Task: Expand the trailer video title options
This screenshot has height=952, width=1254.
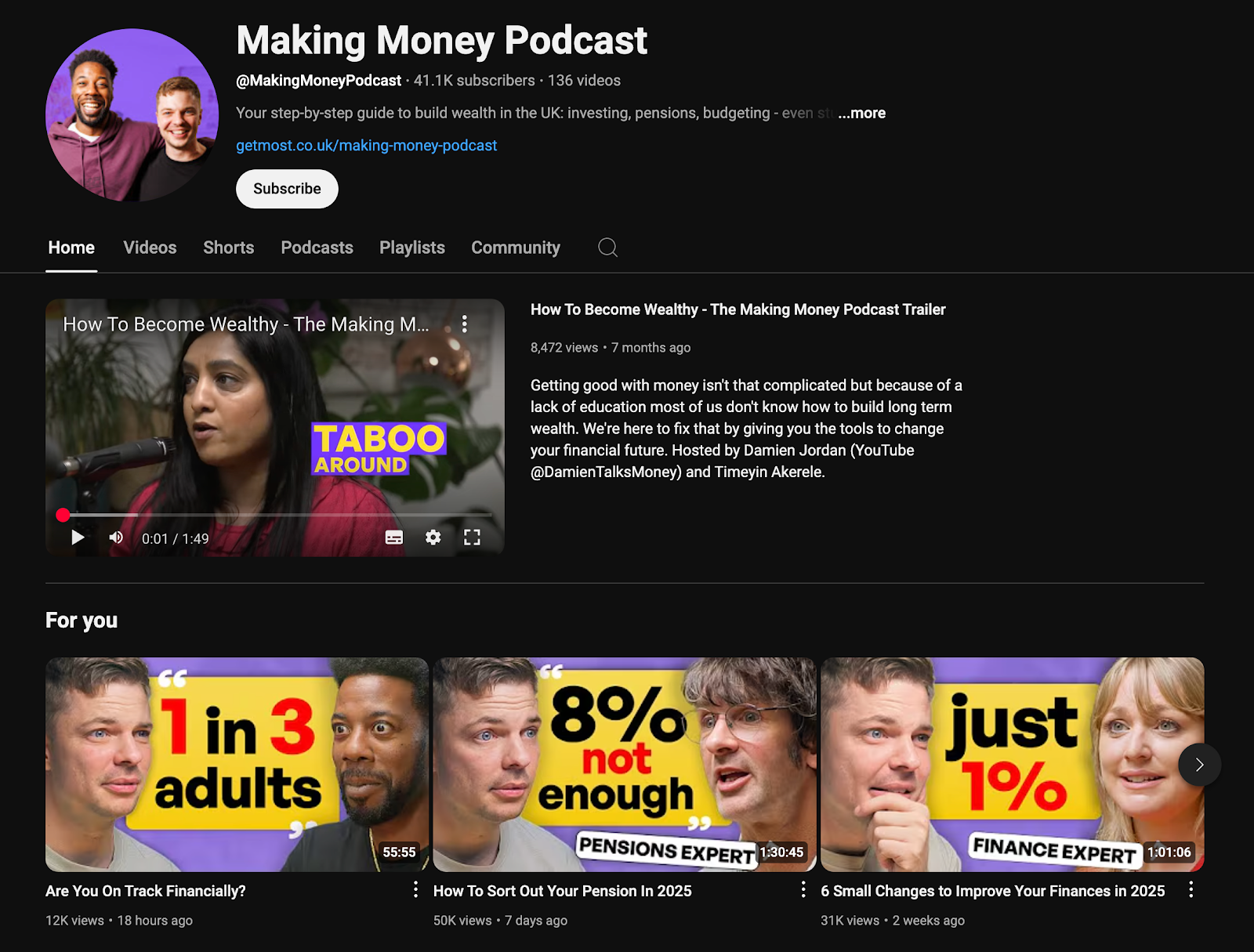Action: (x=464, y=324)
